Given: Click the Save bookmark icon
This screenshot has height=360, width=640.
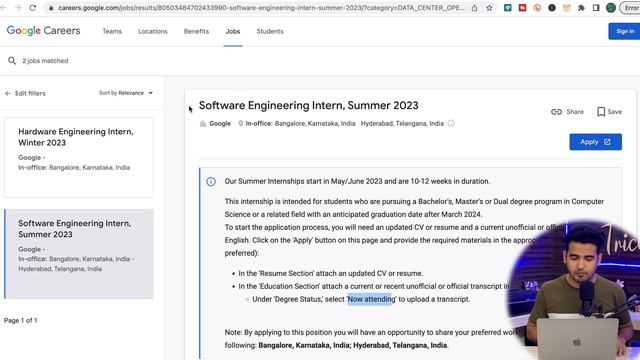Looking at the screenshot, I should pyautogui.click(x=601, y=112).
